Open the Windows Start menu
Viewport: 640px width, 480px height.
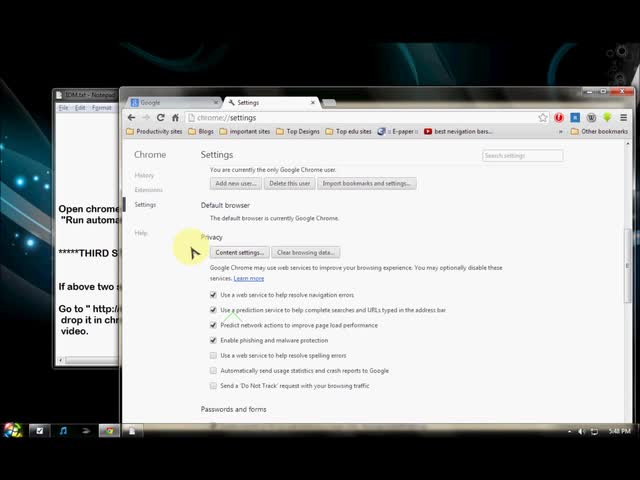13,431
